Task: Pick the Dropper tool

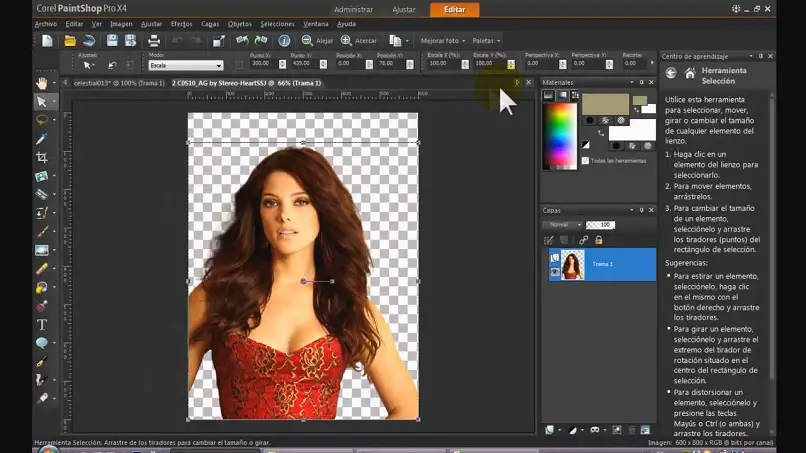Action: (x=42, y=139)
